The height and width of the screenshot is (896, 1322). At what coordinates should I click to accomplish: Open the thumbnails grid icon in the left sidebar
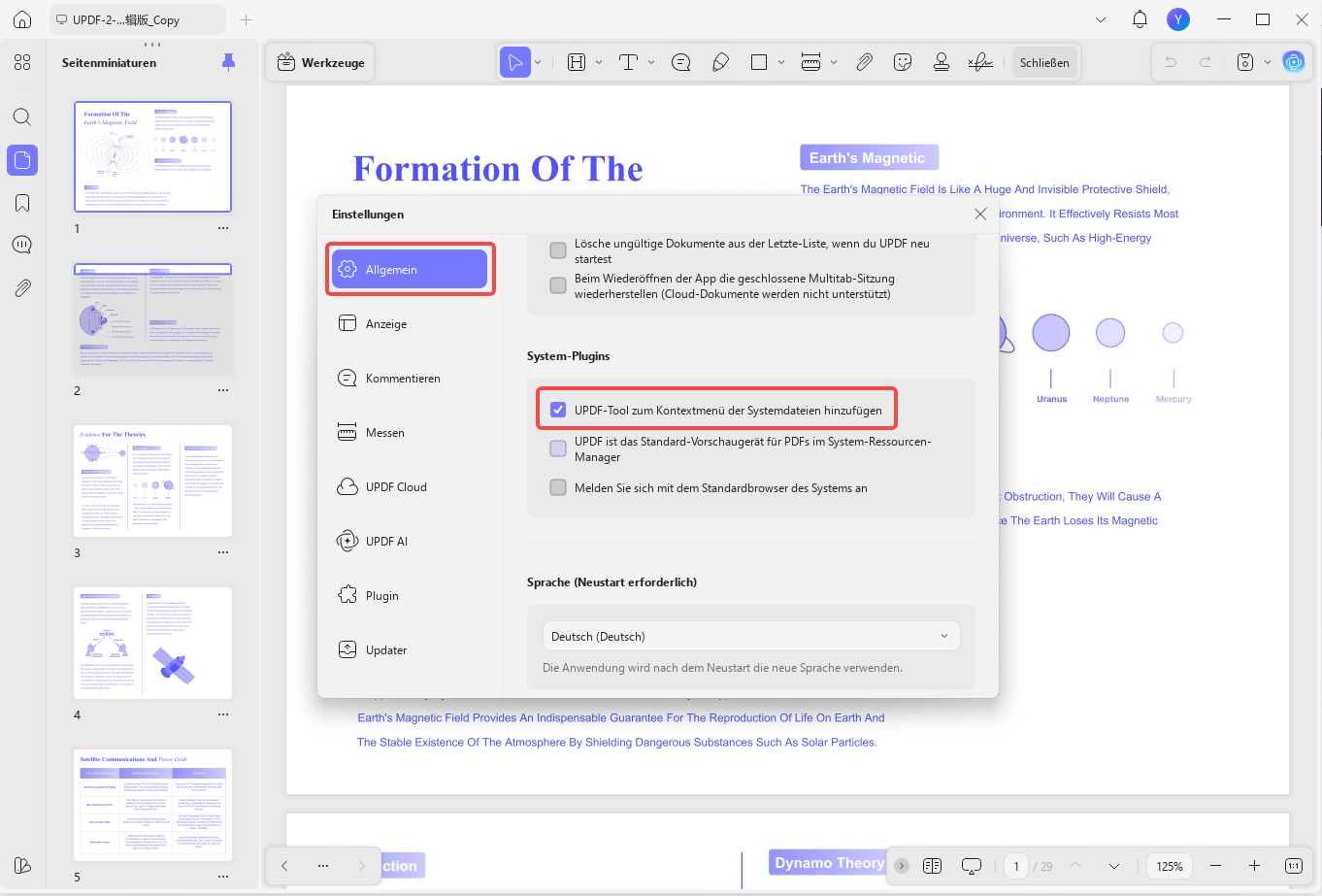point(22,62)
